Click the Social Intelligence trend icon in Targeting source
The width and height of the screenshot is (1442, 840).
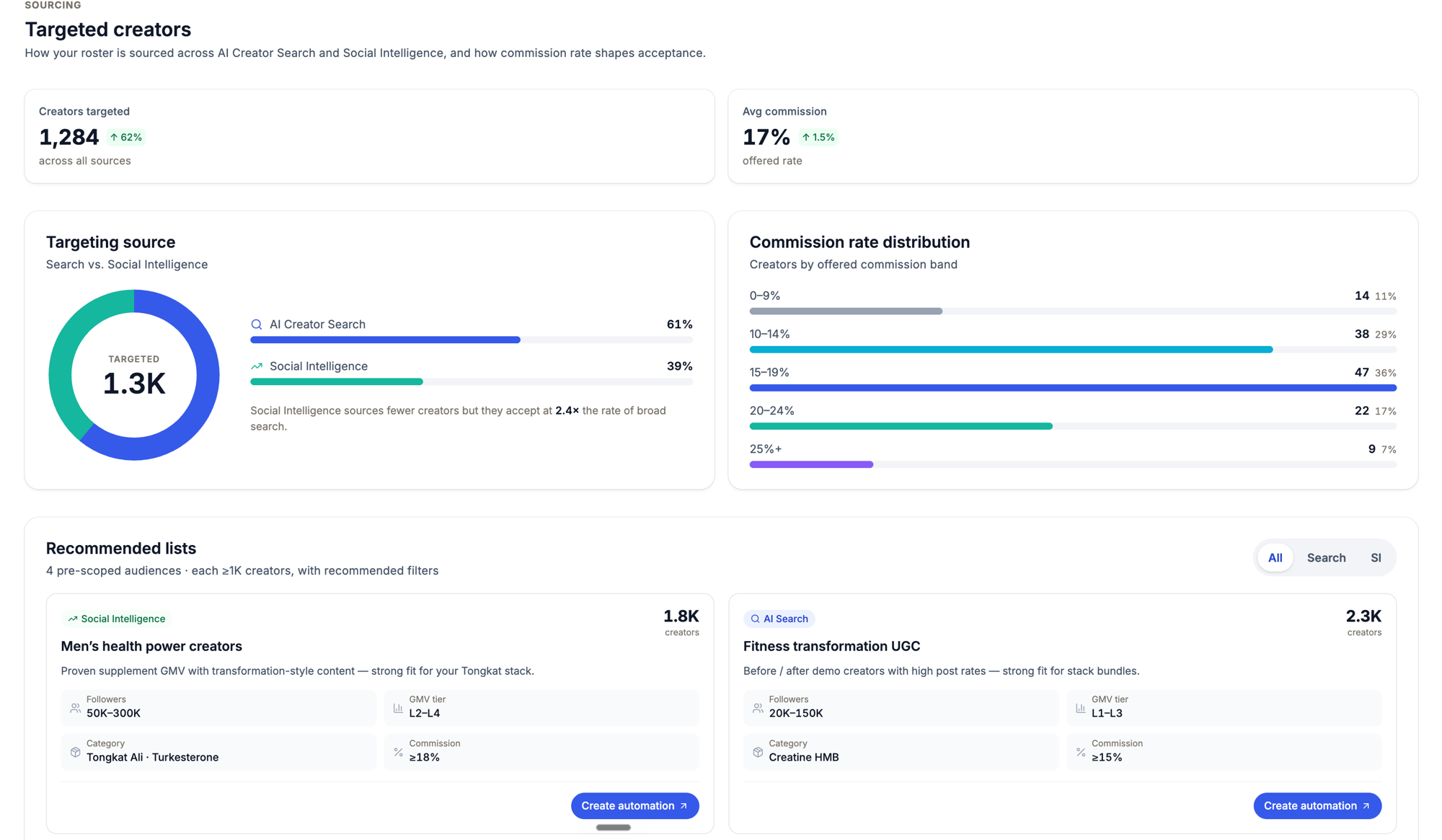(x=256, y=366)
